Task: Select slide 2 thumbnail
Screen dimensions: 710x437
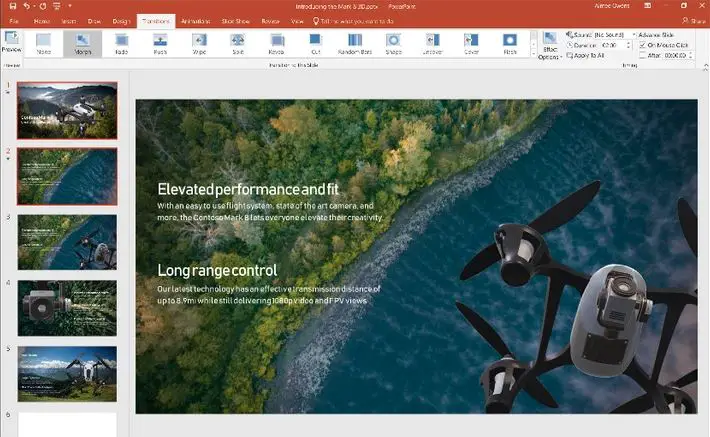Action: 67,176
